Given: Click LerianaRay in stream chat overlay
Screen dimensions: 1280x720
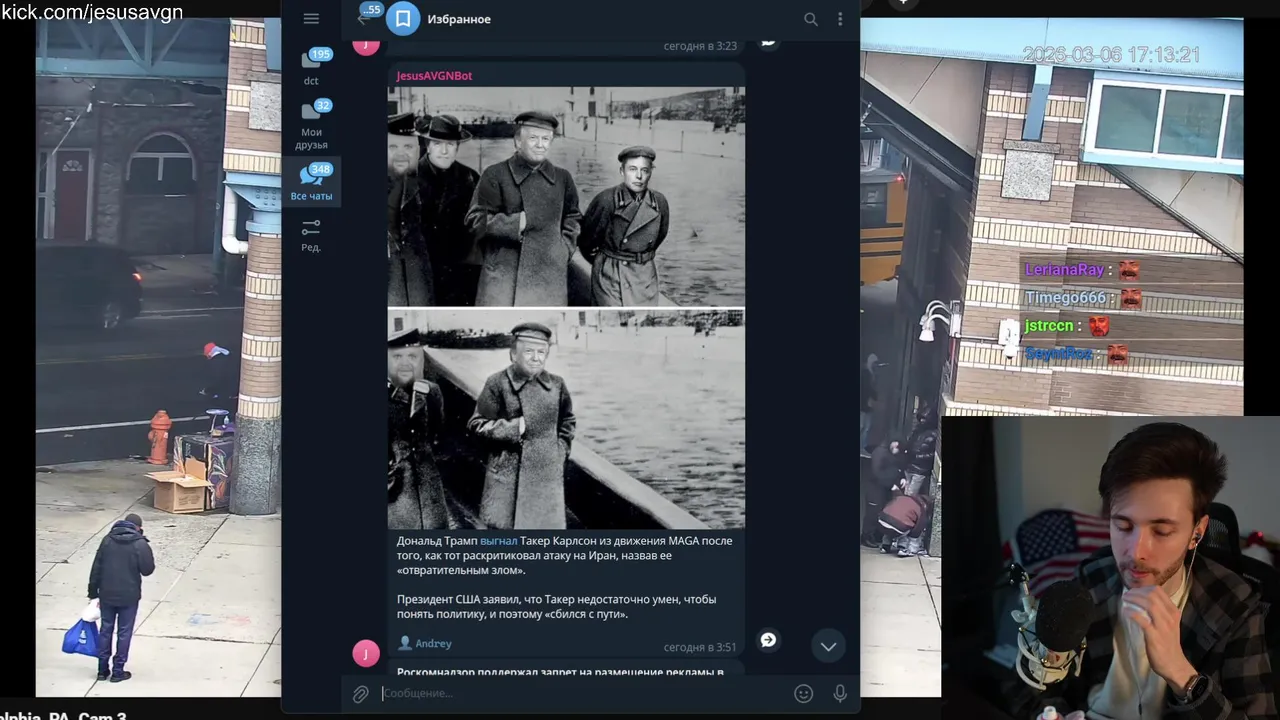Looking at the screenshot, I should coord(1064,270).
